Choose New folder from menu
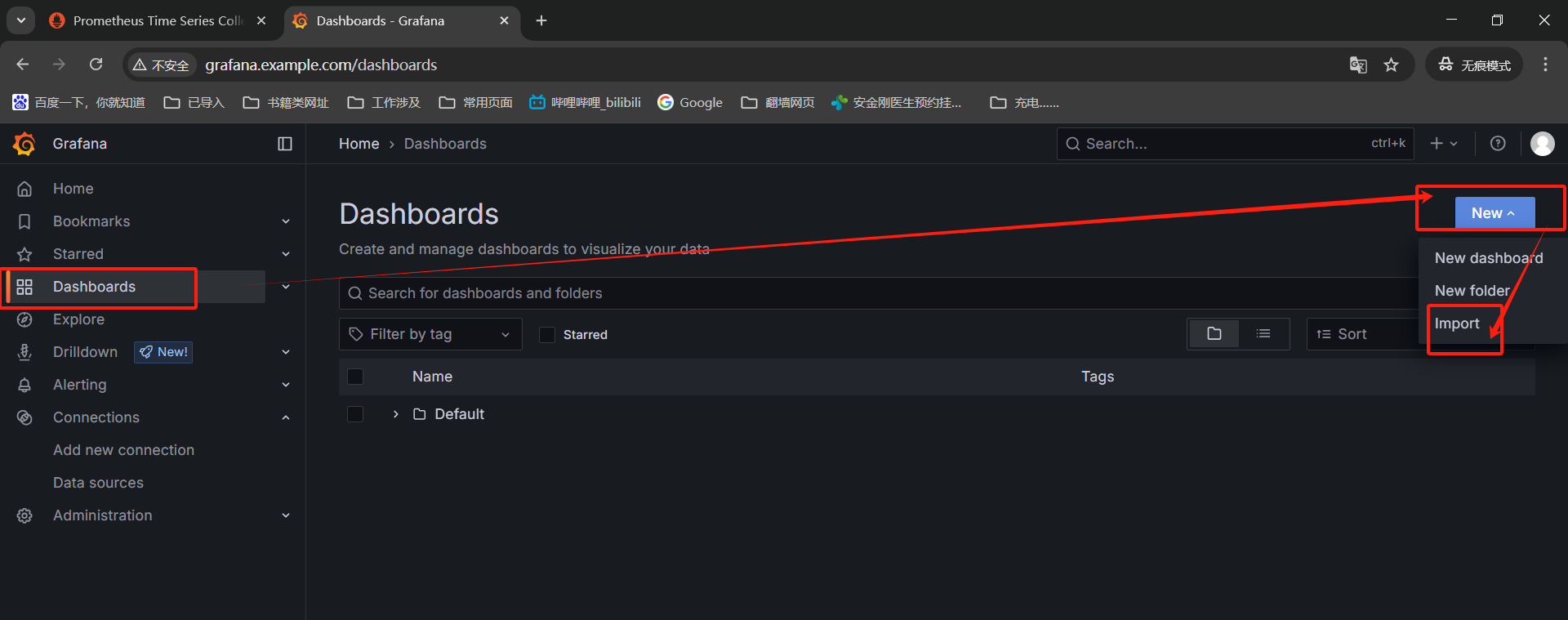Viewport: 1568px width, 620px height. 1472,291
